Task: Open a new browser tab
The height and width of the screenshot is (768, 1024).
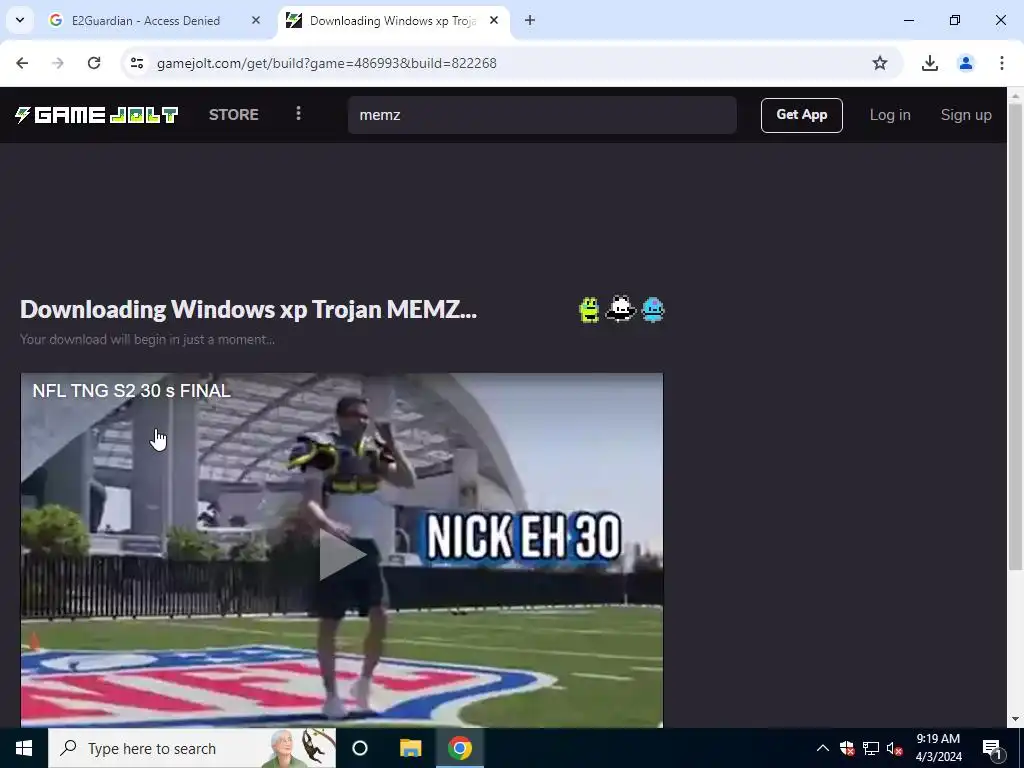Action: click(530, 21)
